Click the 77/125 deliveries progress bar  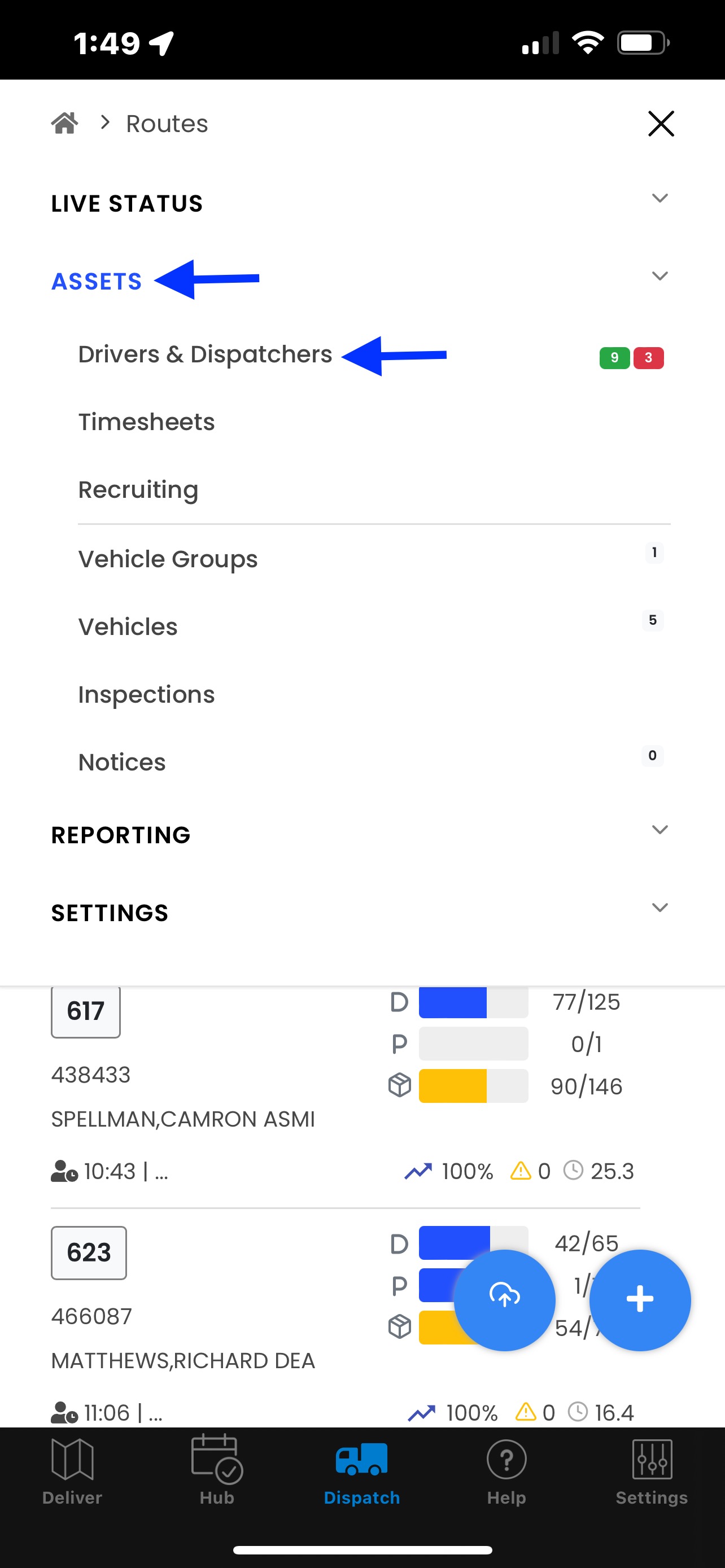(x=473, y=1002)
